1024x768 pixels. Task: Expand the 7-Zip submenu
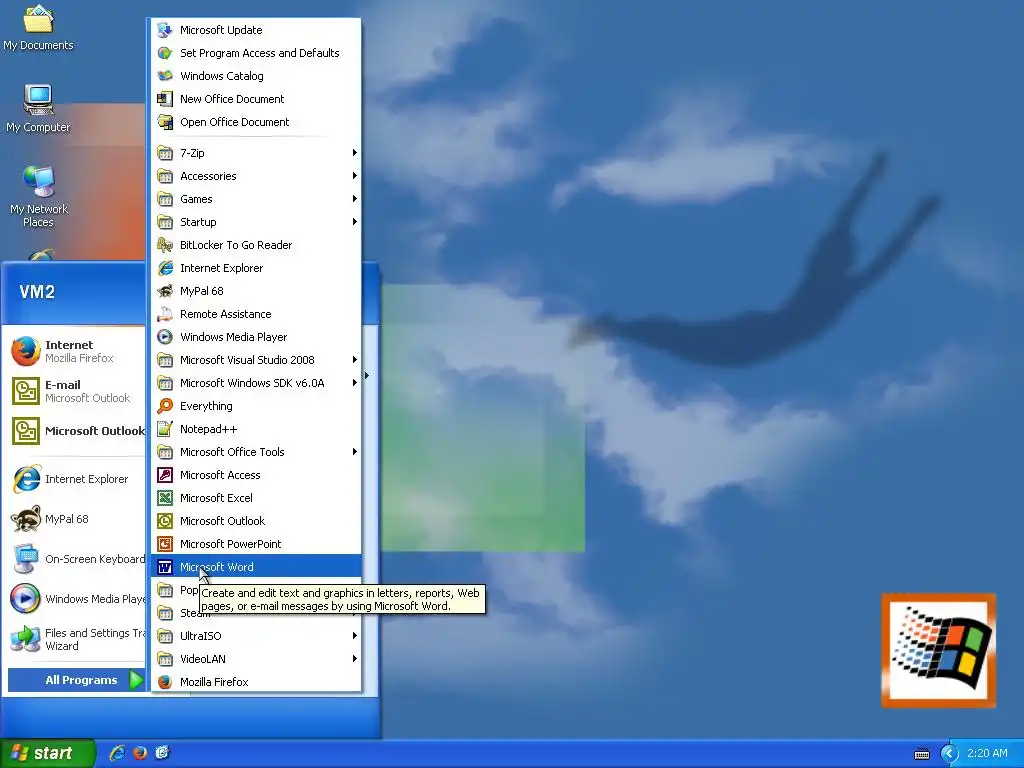point(256,153)
